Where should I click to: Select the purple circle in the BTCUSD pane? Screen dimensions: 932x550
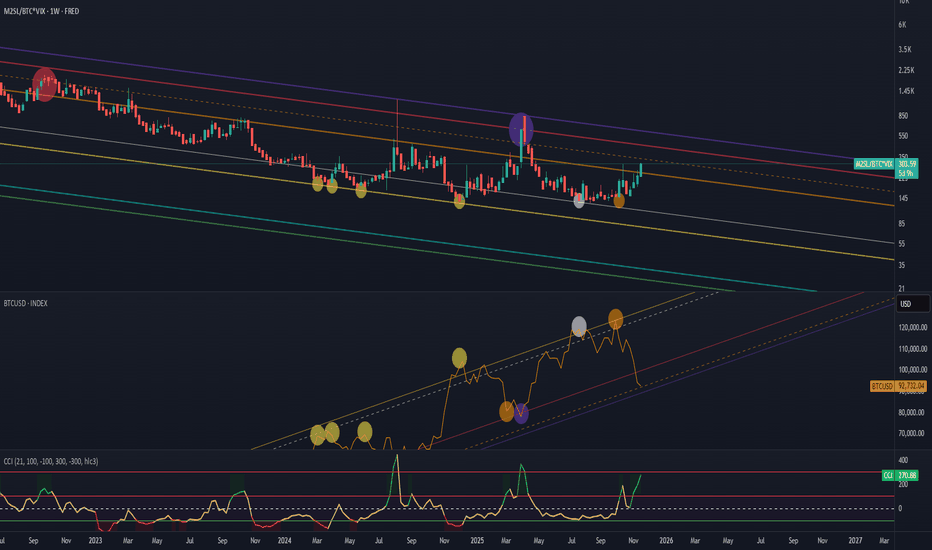tap(521, 413)
